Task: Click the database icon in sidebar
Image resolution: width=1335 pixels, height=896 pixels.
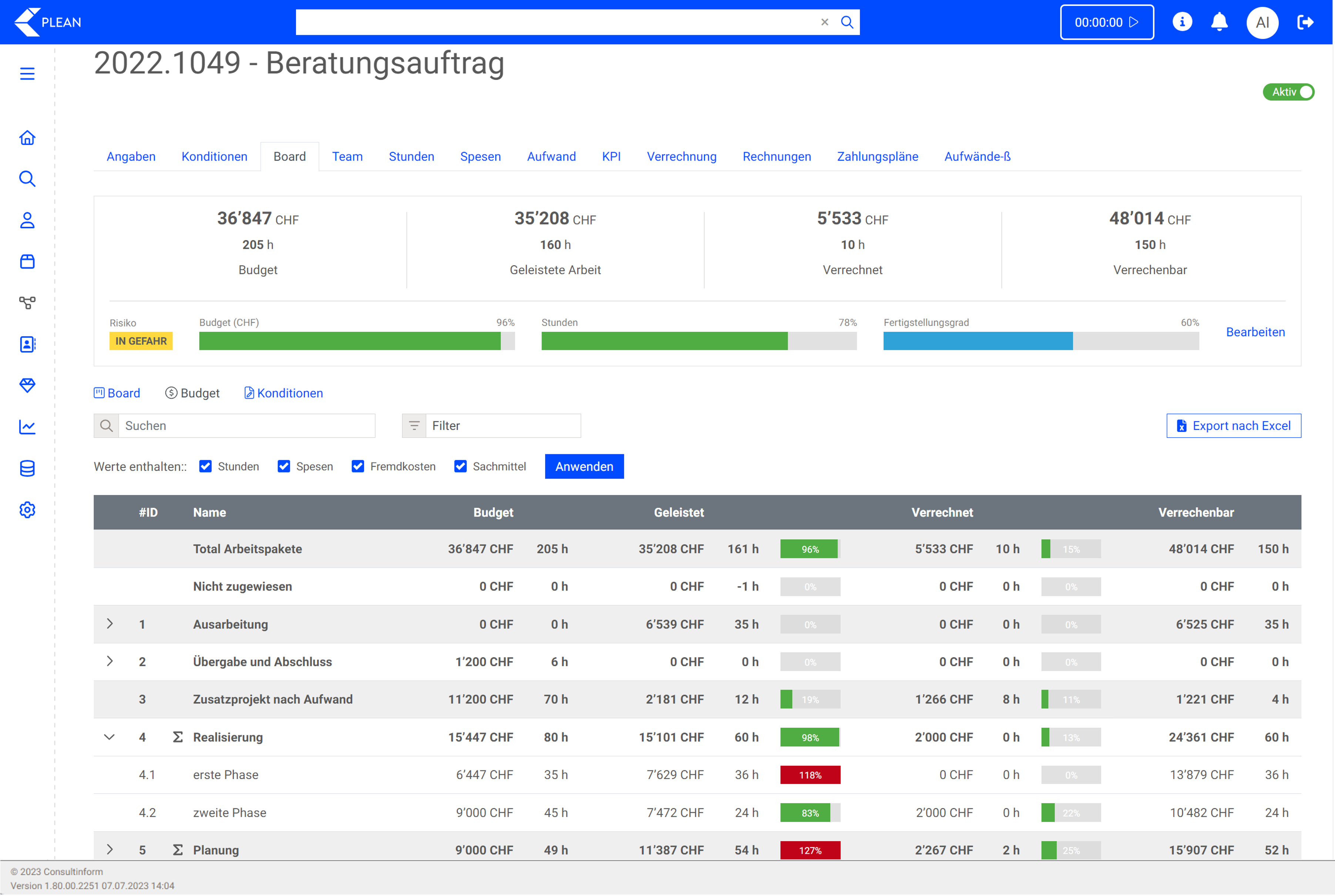Action: [27, 469]
